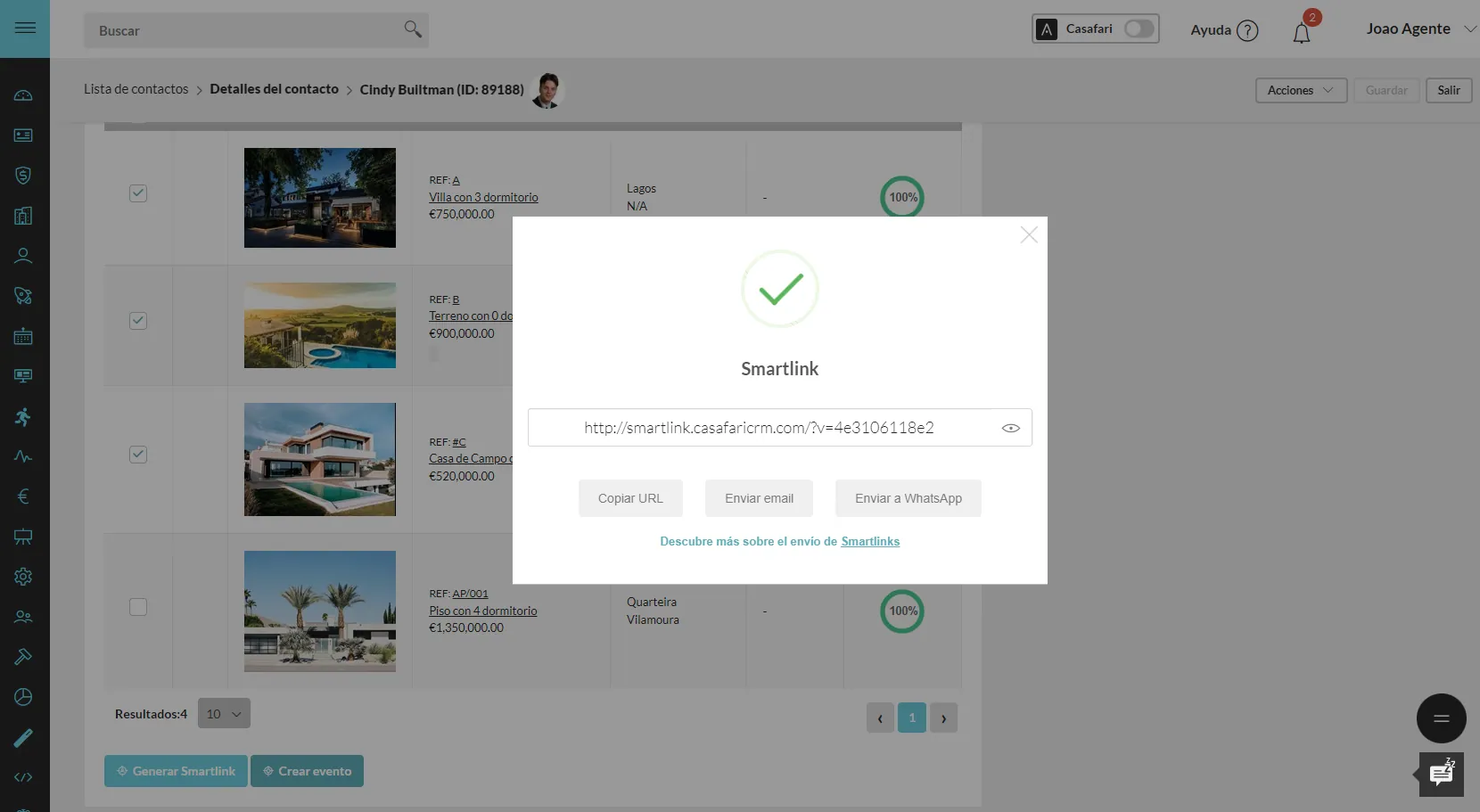Open the contacts person sidebar icon
The image size is (1480, 812).
pyautogui.click(x=23, y=256)
